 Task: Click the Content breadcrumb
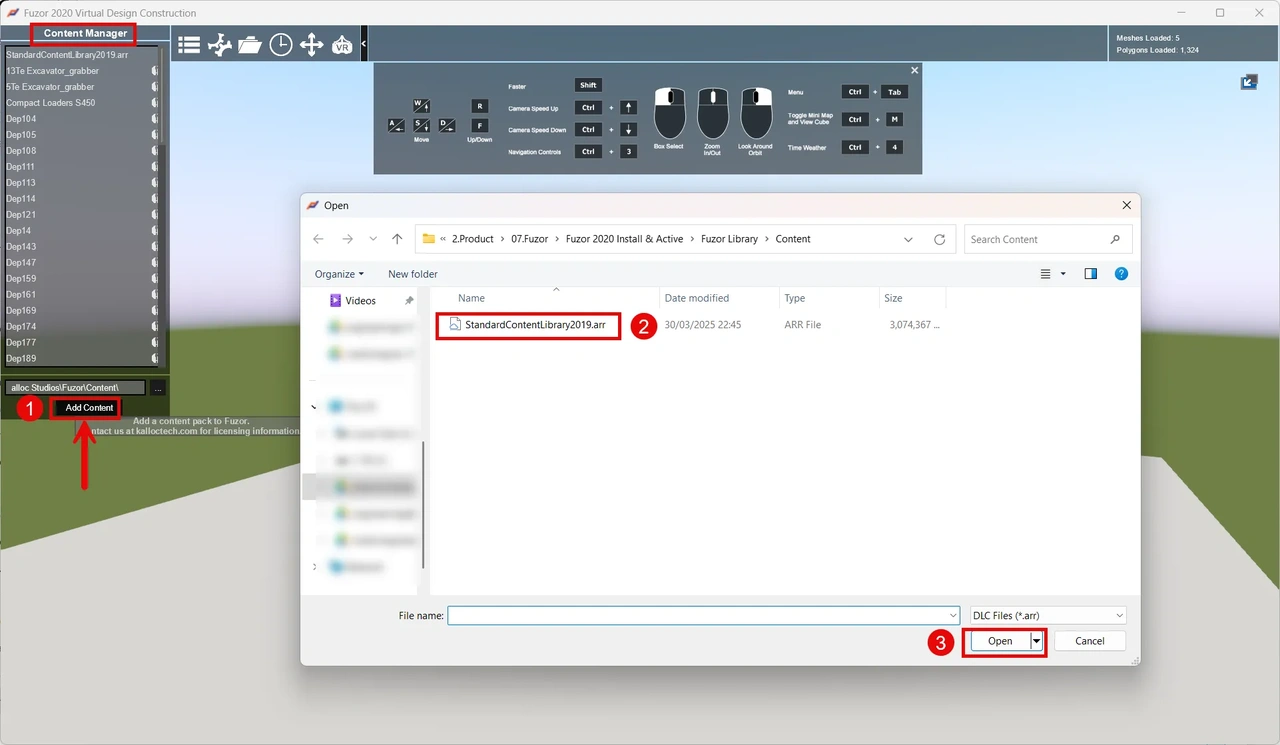[793, 239]
